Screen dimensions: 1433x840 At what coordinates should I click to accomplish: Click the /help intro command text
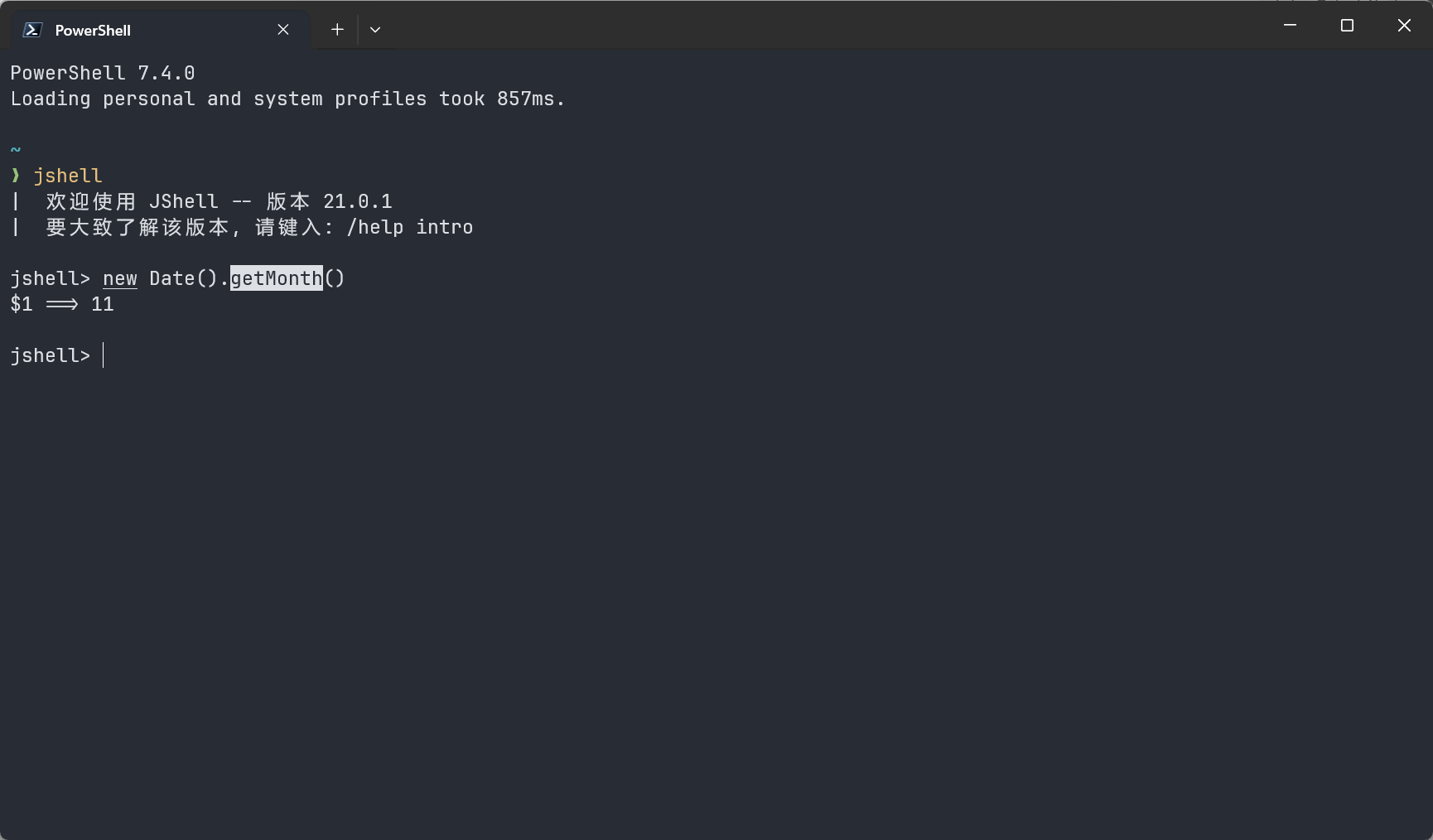[409, 227]
